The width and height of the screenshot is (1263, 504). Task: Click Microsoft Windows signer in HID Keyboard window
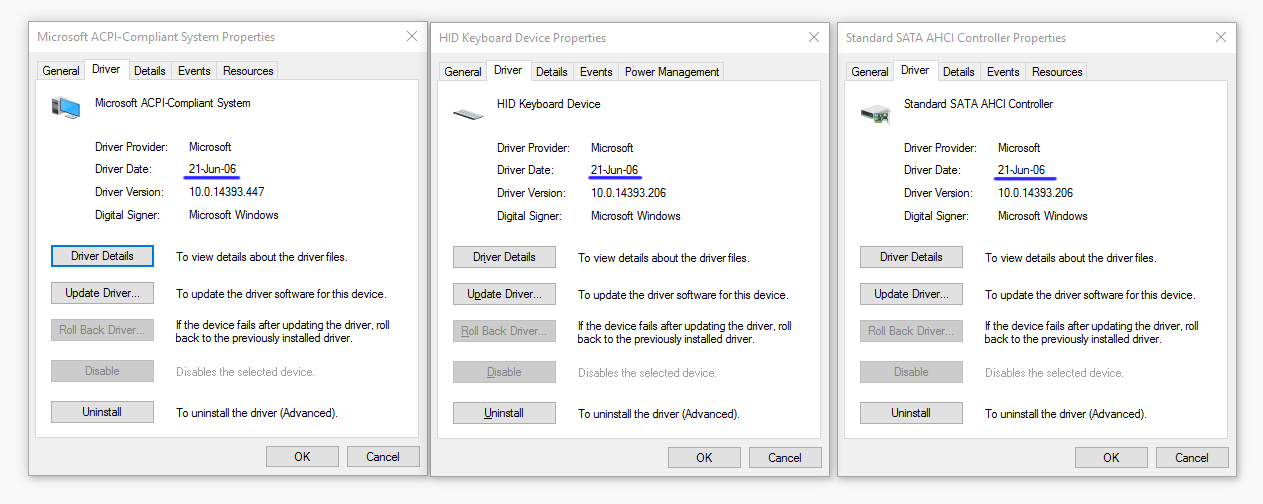pyautogui.click(x=636, y=216)
